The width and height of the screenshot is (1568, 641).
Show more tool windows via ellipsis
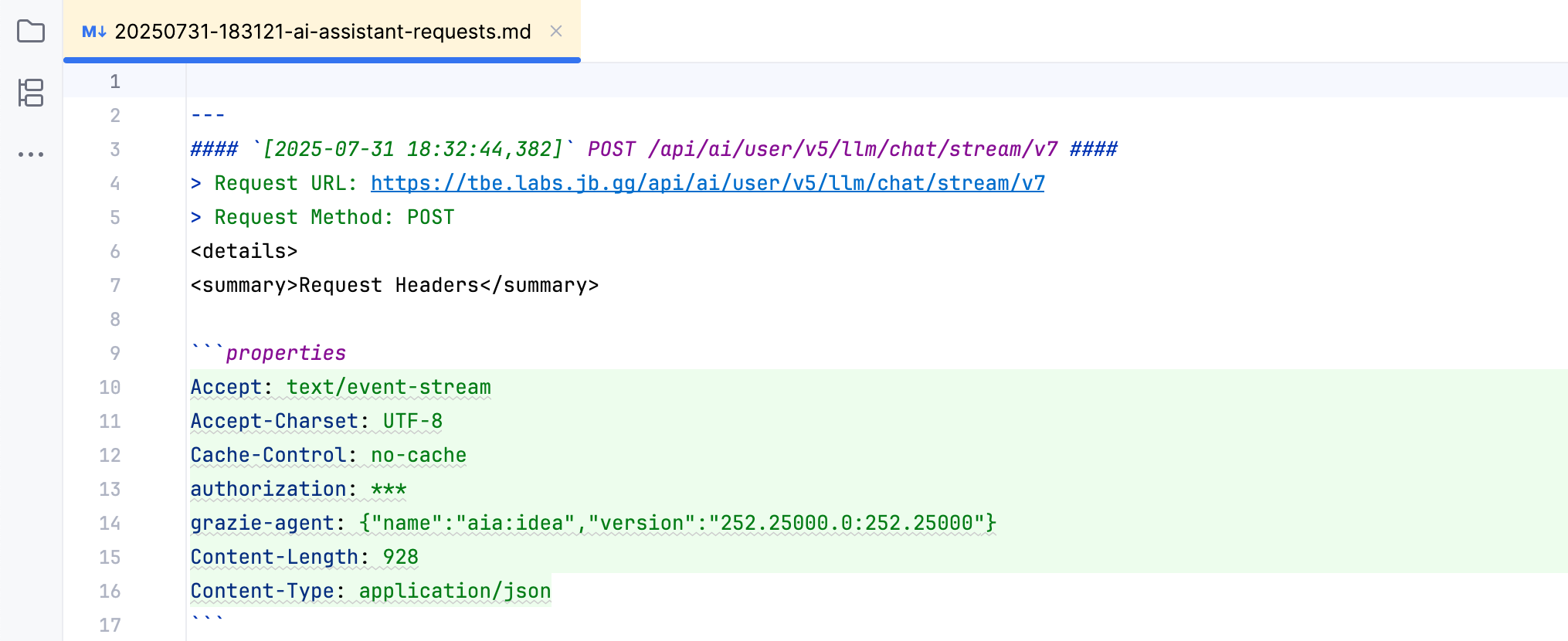click(31, 154)
